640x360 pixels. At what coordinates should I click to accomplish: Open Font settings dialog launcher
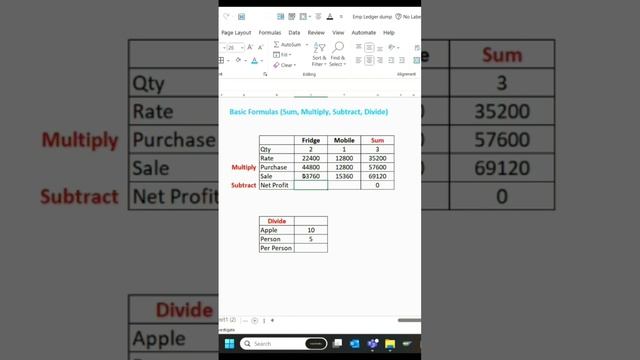(x=265, y=74)
